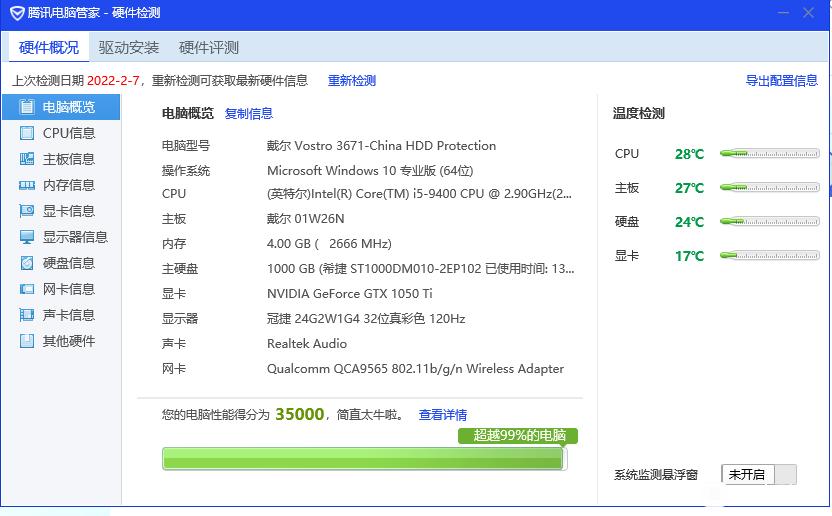The image size is (832, 516).
Task: Show 显卡信息 details
Action: point(61,211)
